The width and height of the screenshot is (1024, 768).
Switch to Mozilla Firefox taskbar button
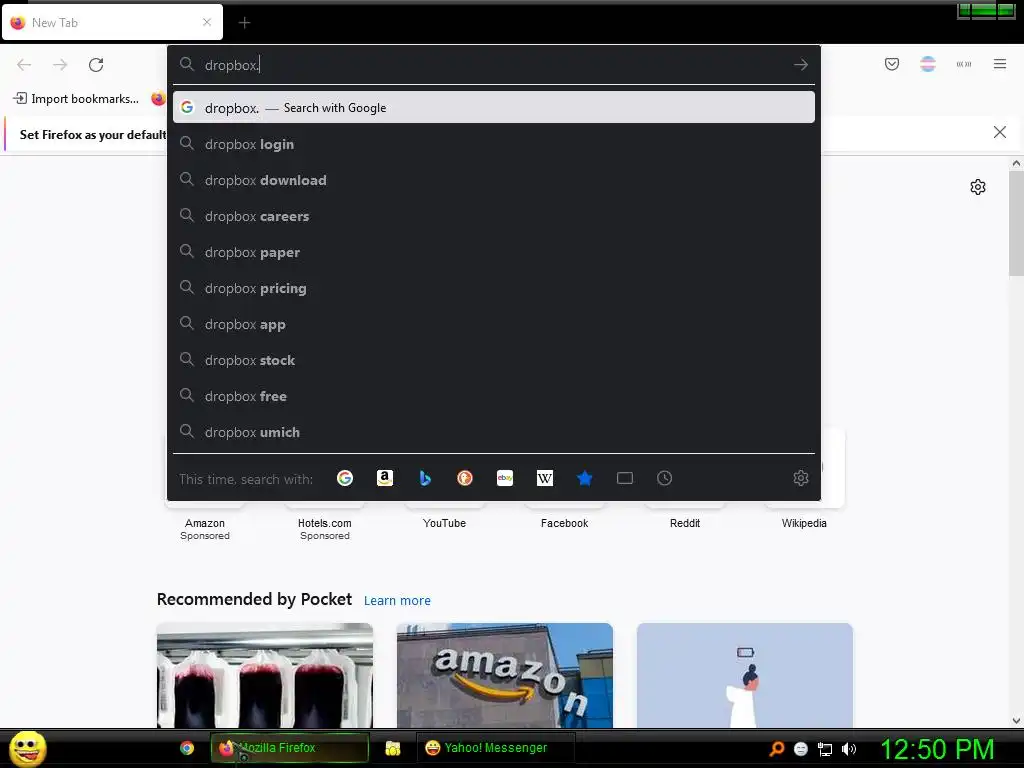[289, 748]
